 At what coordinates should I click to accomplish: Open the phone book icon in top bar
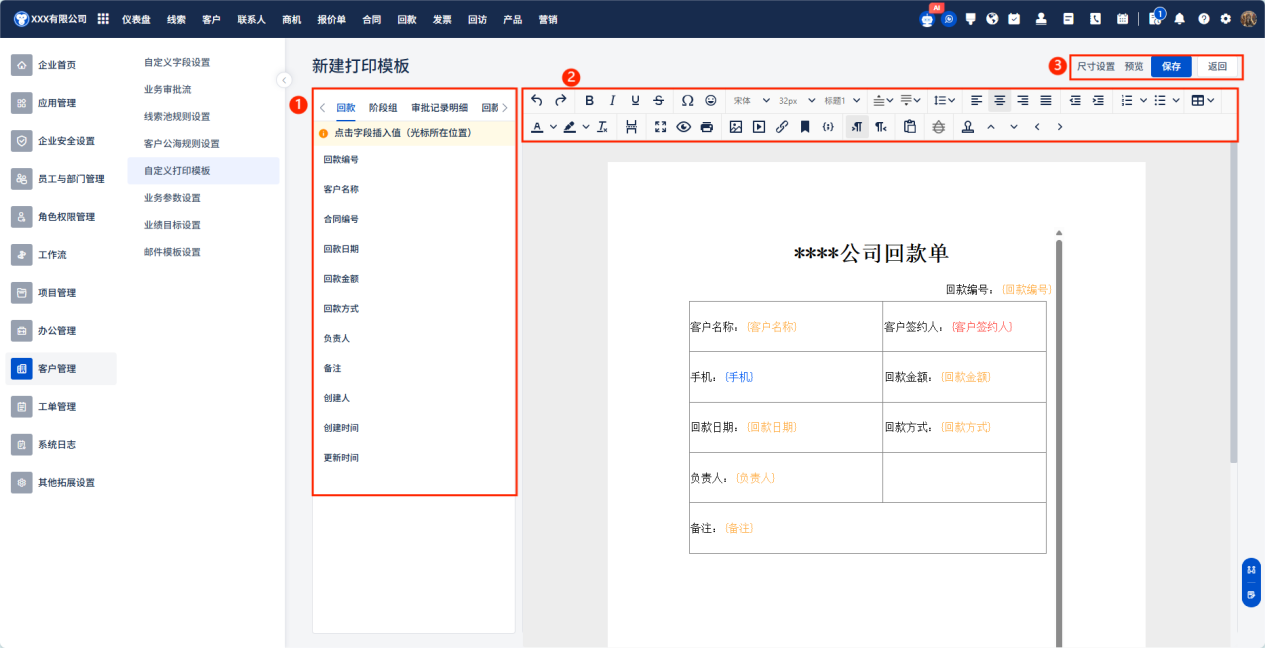1095,19
